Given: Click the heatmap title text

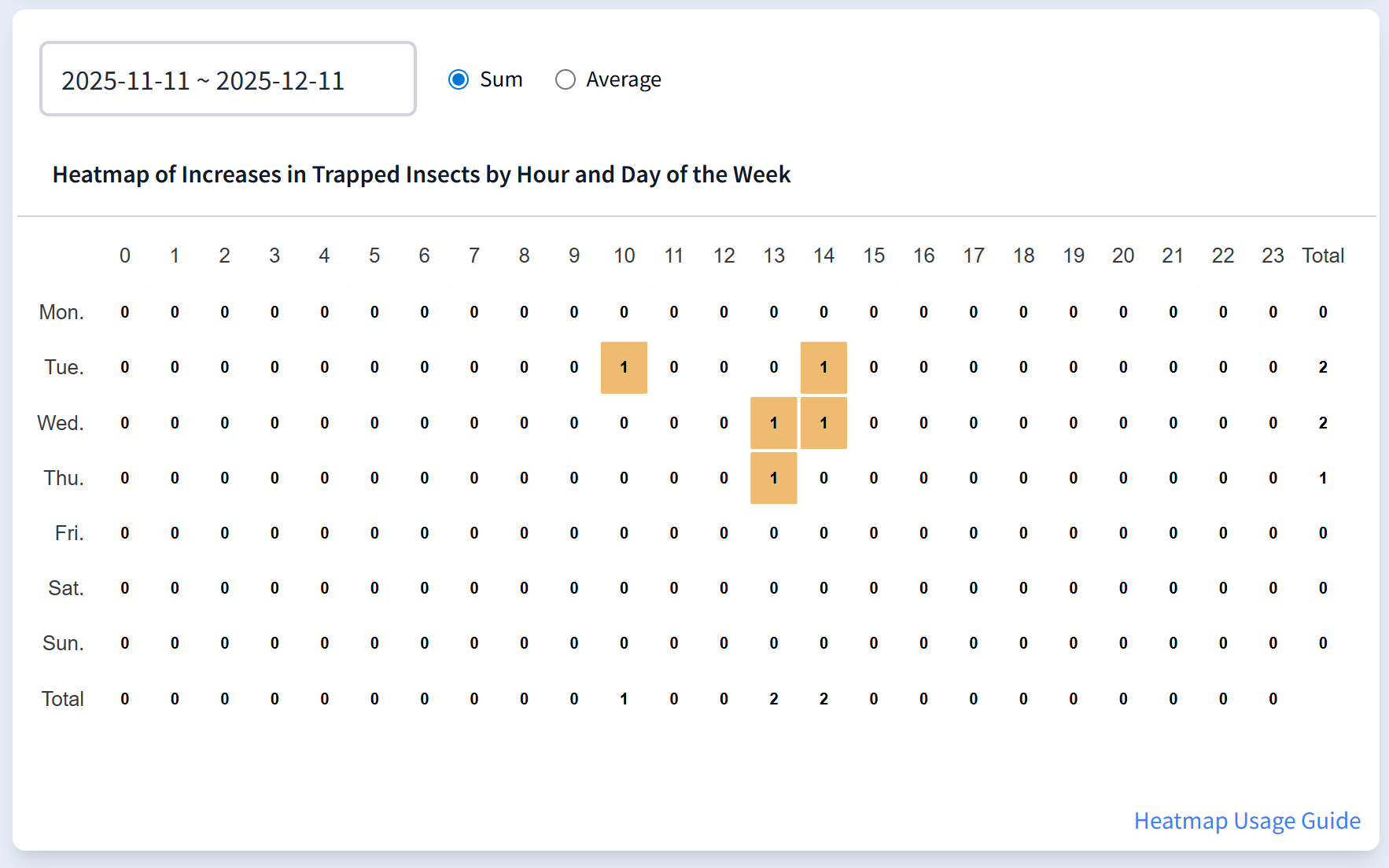Looking at the screenshot, I should click(422, 175).
